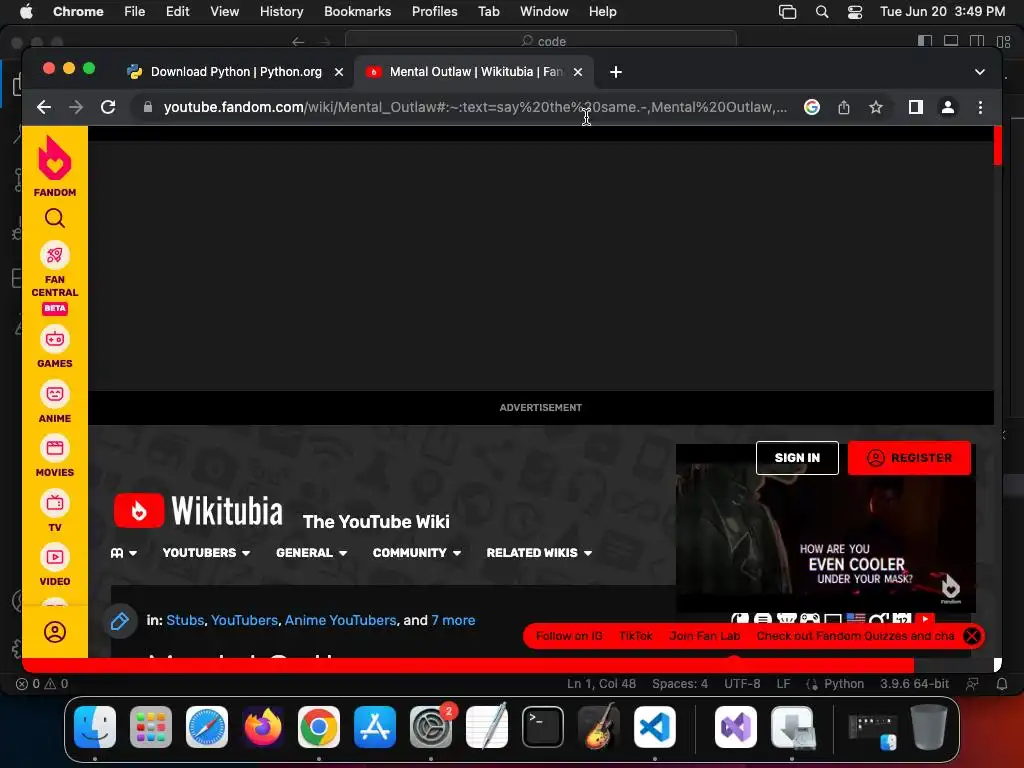Select the Mental Outlaw Wikitubia tab

pyautogui.click(x=475, y=72)
